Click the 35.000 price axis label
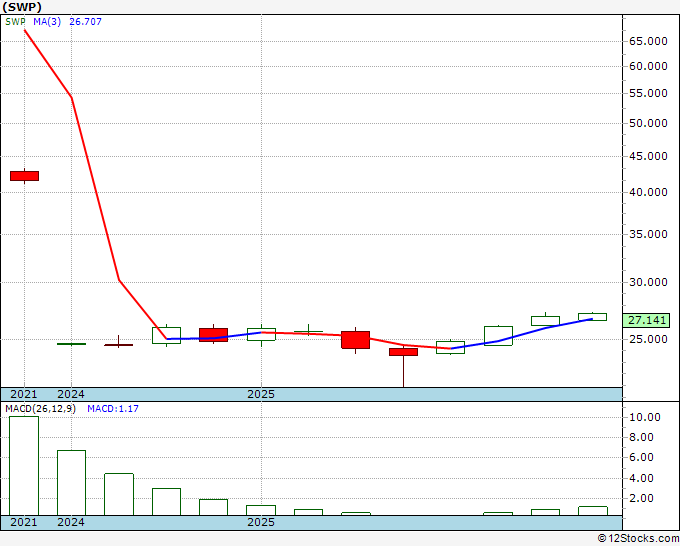This screenshot has width=680, height=546. (648, 234)
